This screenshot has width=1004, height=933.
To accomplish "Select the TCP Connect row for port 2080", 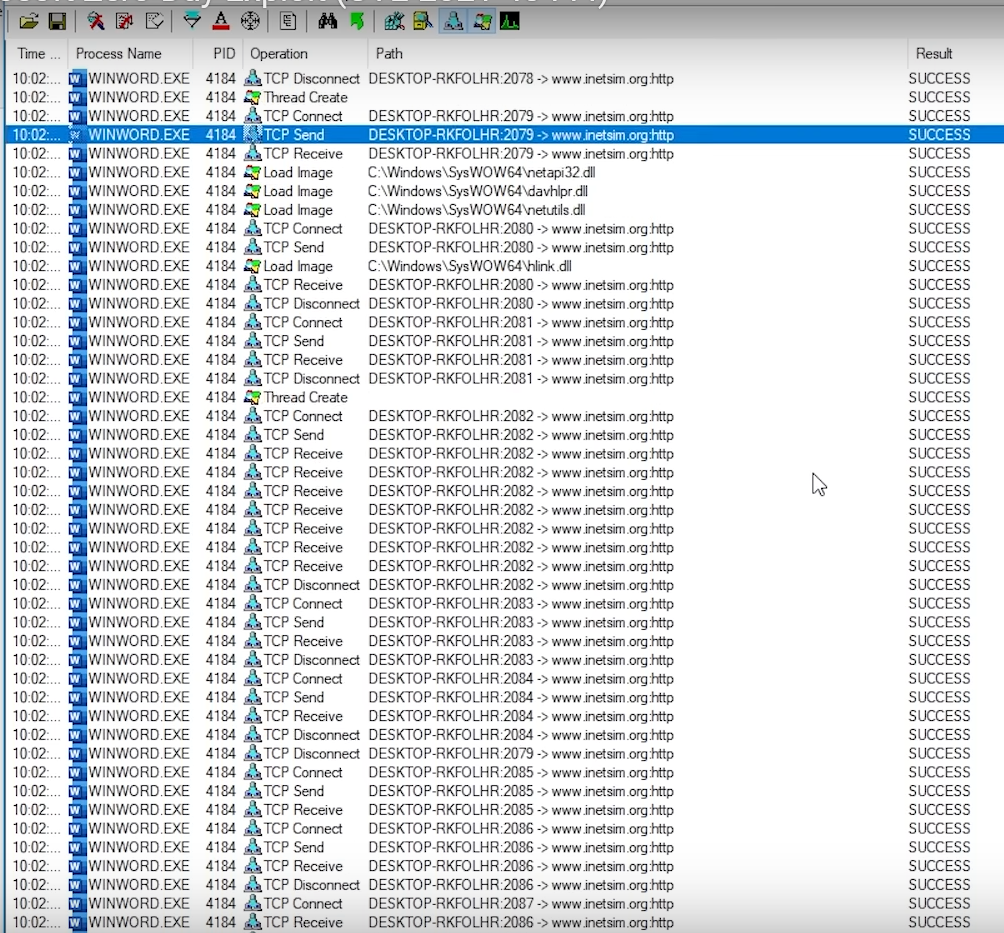I will pyautogui.click(x=505, y=229).
